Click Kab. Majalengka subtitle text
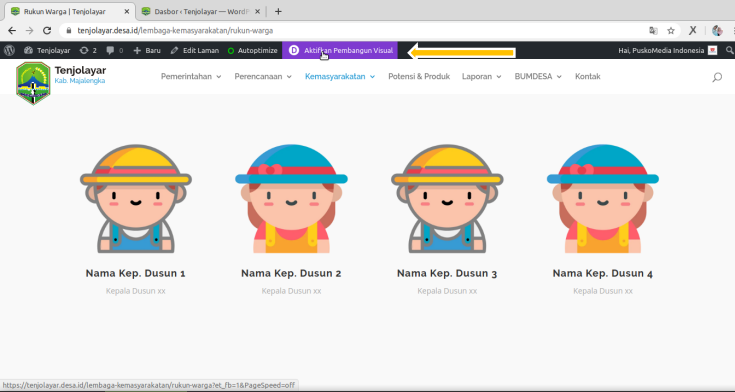 coord(80,81)
